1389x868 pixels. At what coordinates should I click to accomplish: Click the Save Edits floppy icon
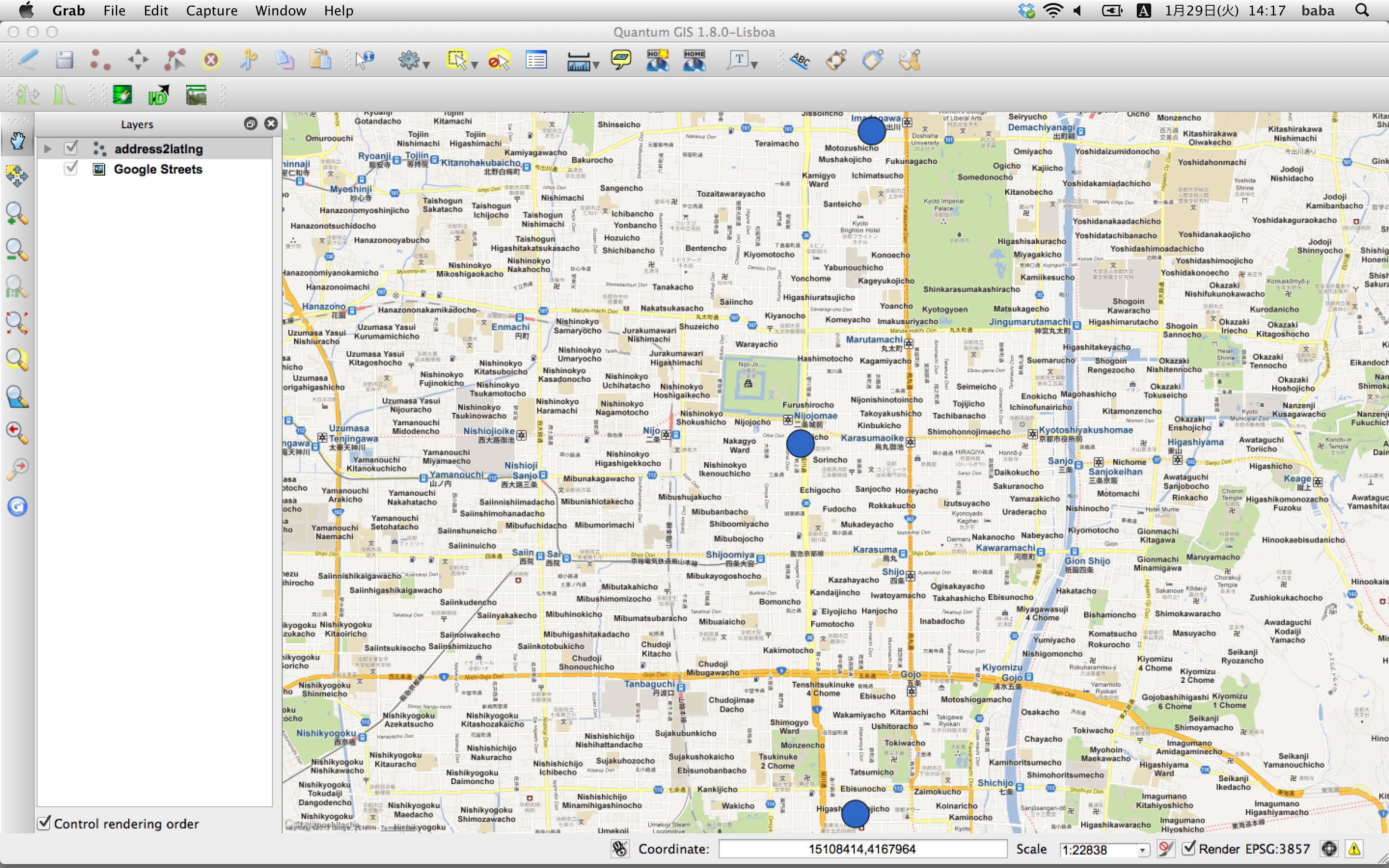point(64,60)
